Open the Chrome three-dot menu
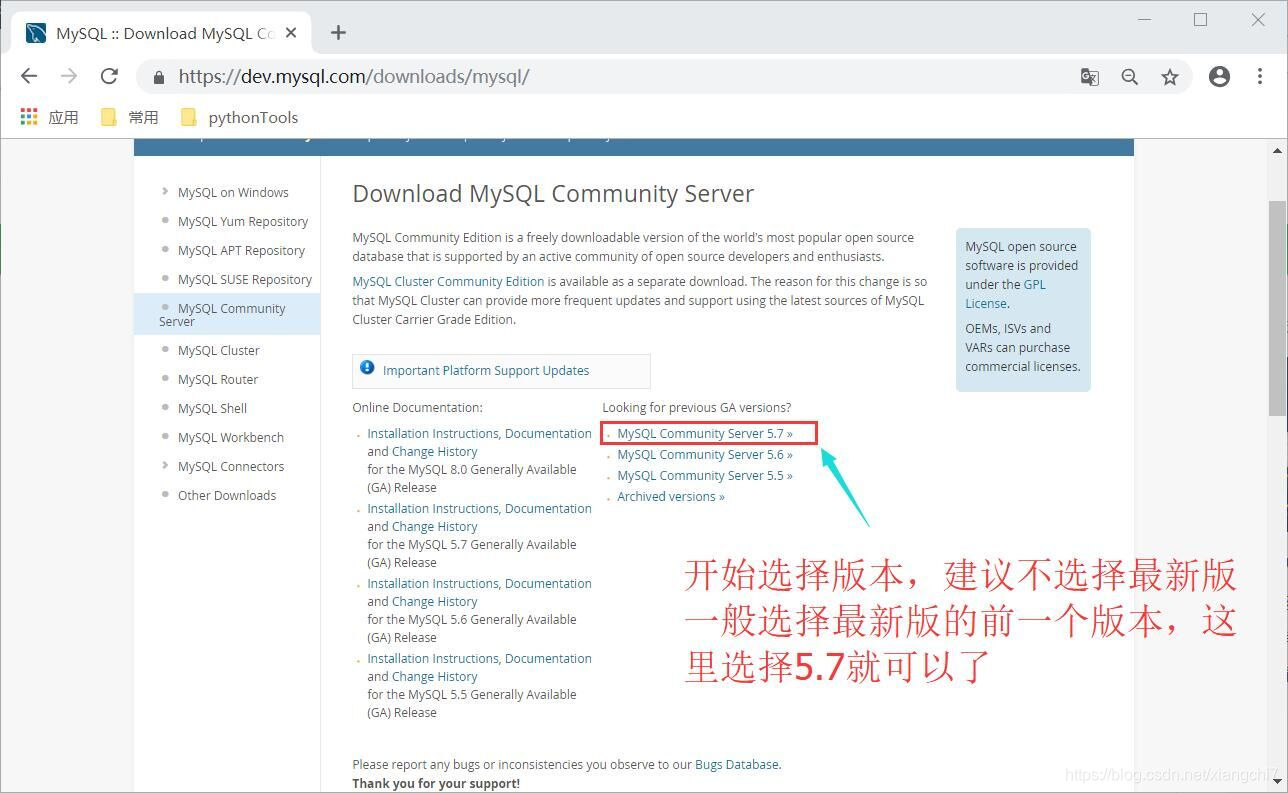The image size is (1288, 793). click(1260, 77)
